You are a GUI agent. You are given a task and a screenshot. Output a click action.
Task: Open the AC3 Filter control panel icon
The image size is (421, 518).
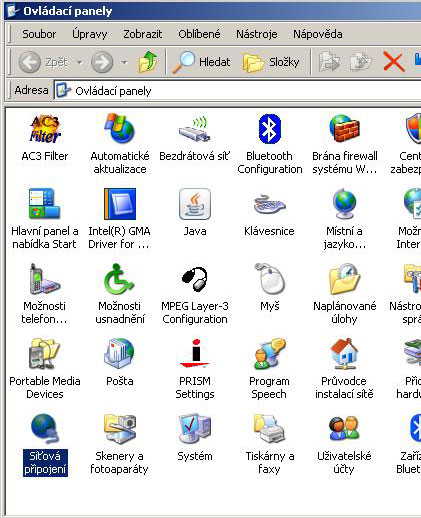coord(45,129)
